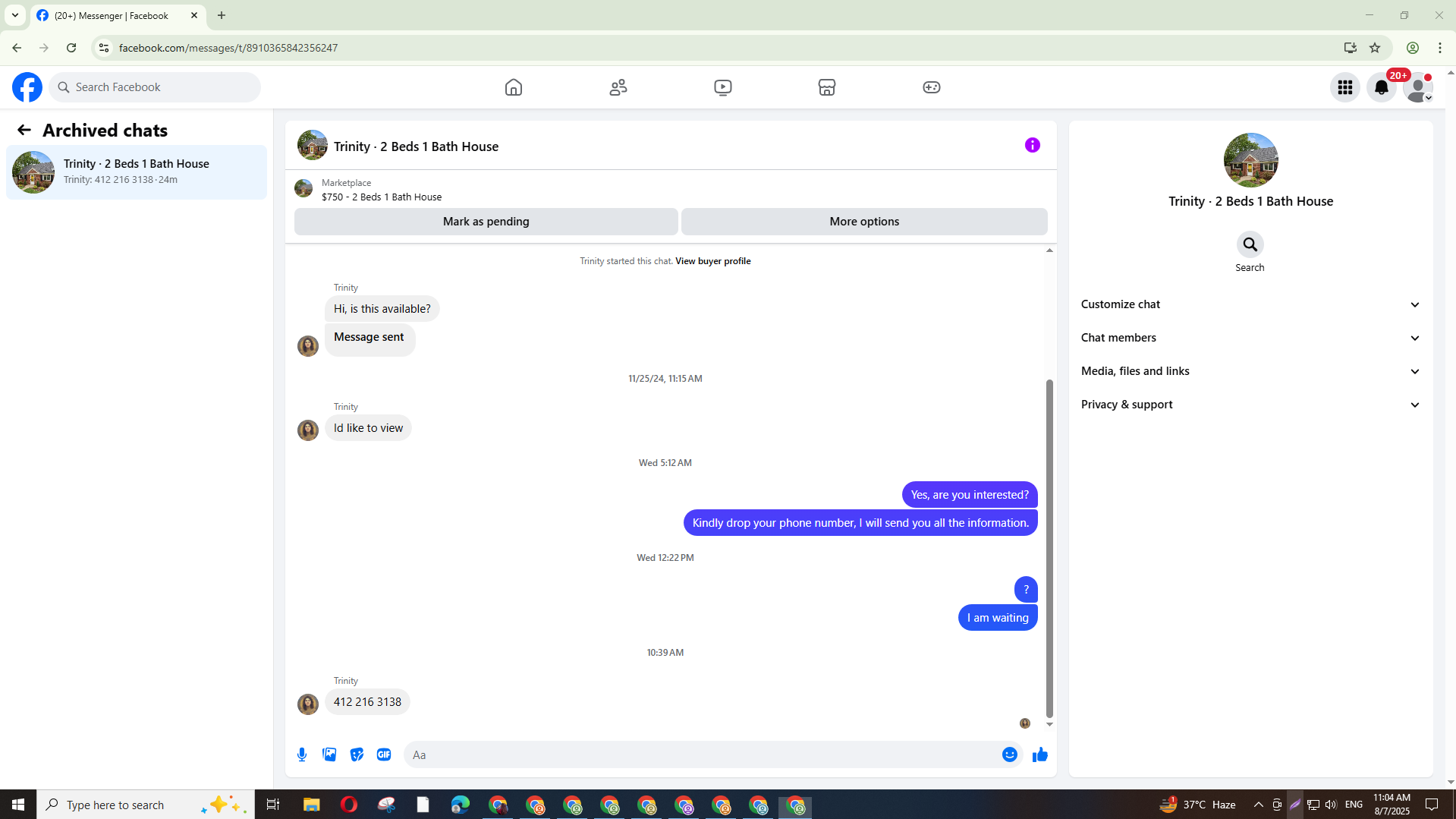Open the volume control in system tray
Image resolution: width=1456 pixels, height=819 pixels.
pos(1331,805)
